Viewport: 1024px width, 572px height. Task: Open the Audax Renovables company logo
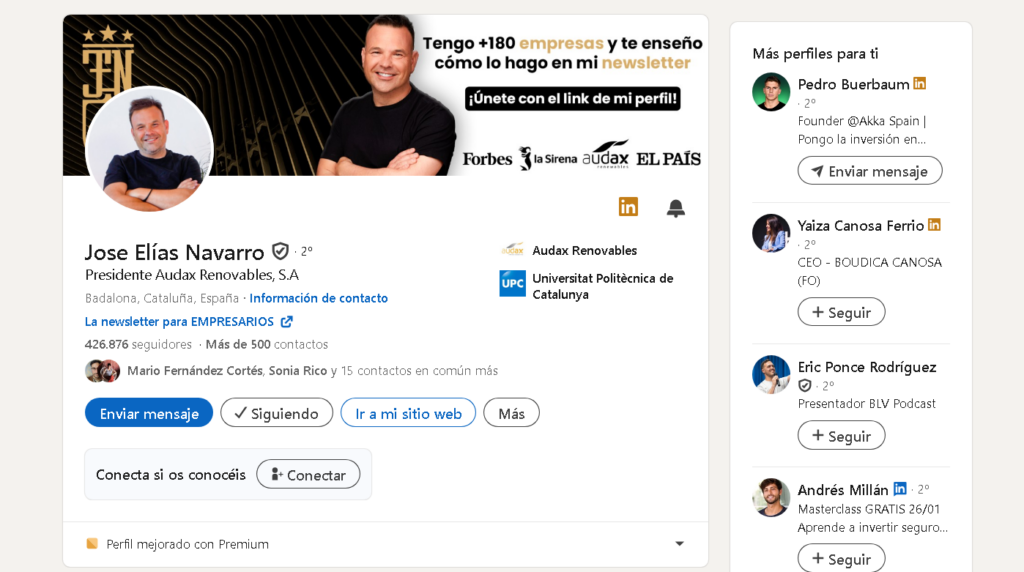tap(513, 250)
